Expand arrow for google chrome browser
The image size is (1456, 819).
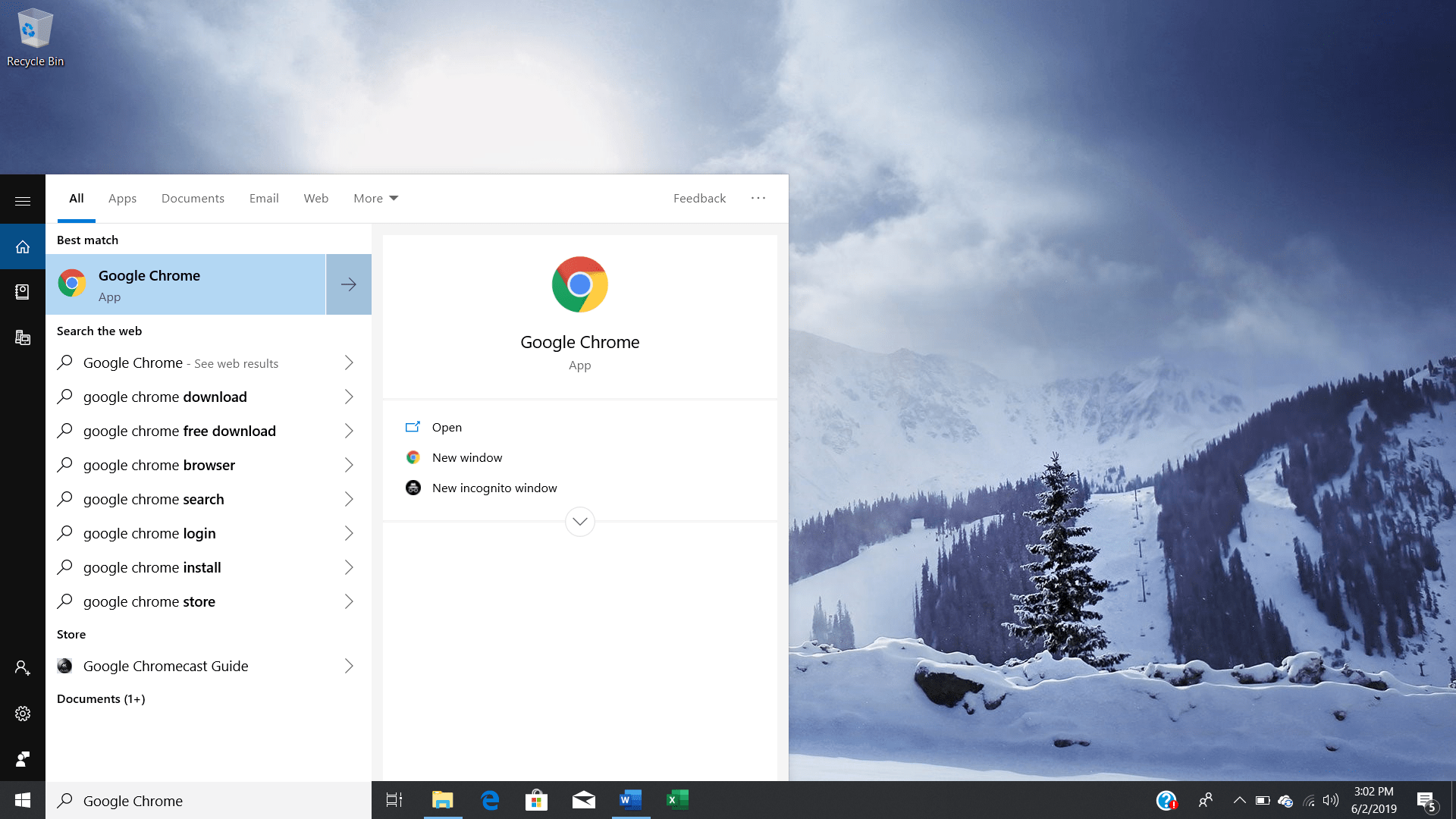pos(349,465)
